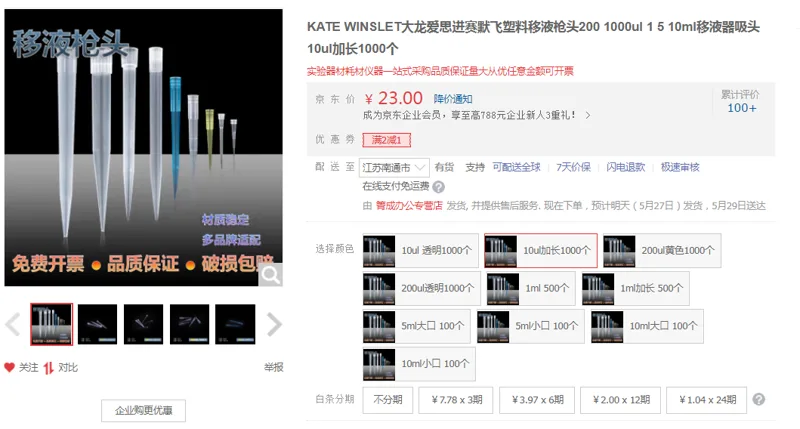Click the 100+ cumulative reviews count
800x429 pixels.
pos(742,108)
